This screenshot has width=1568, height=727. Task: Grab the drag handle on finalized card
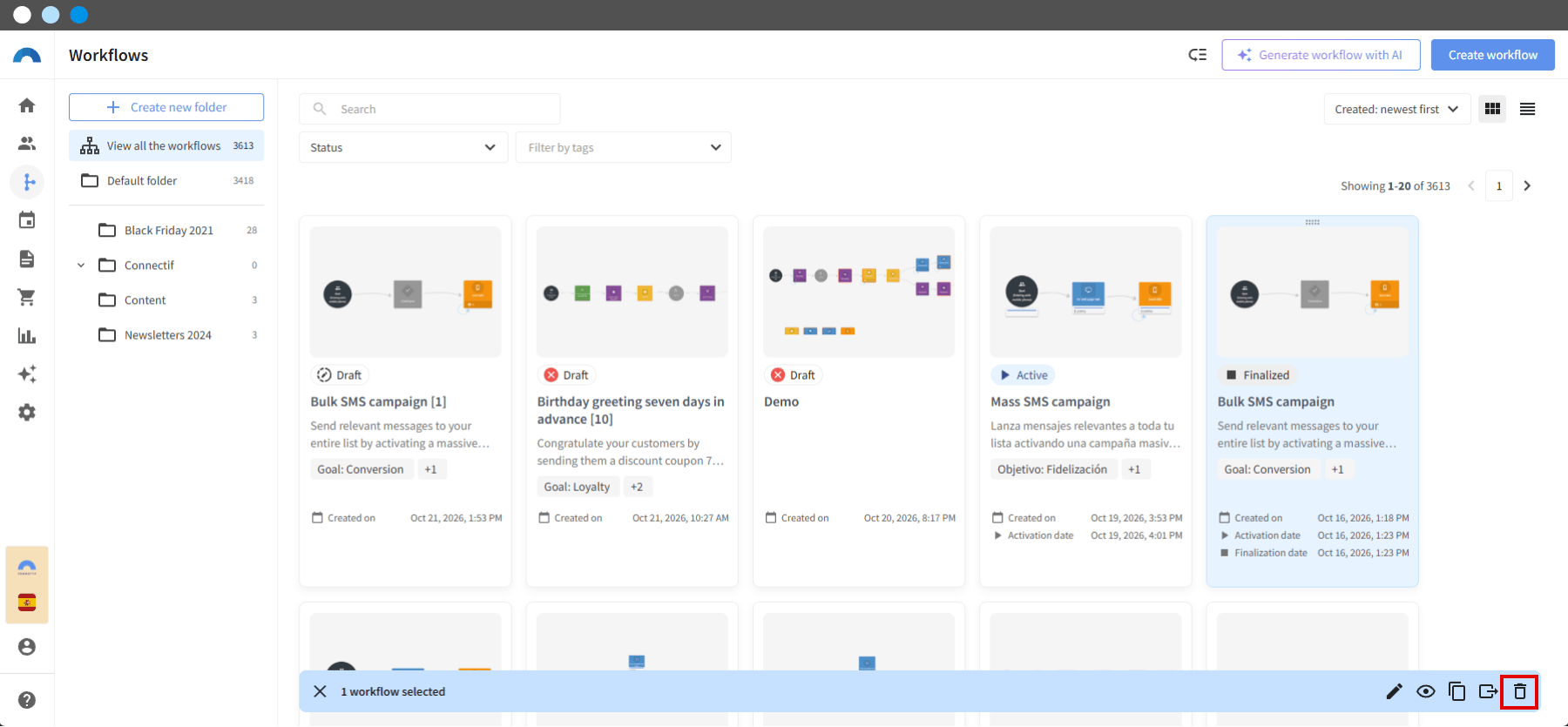tap(1313, 222)
